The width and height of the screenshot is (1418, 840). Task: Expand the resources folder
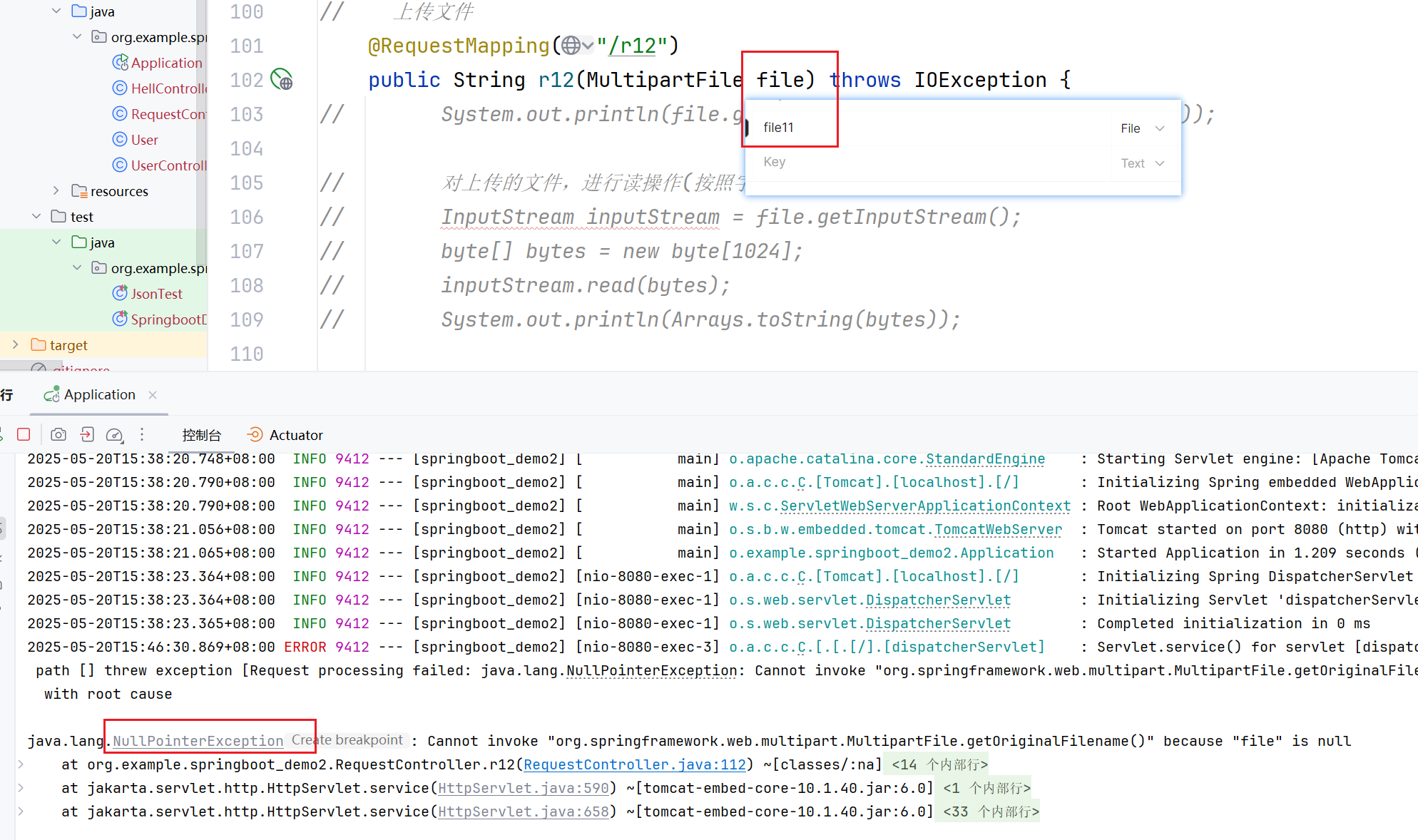click(x=56, y=190)
